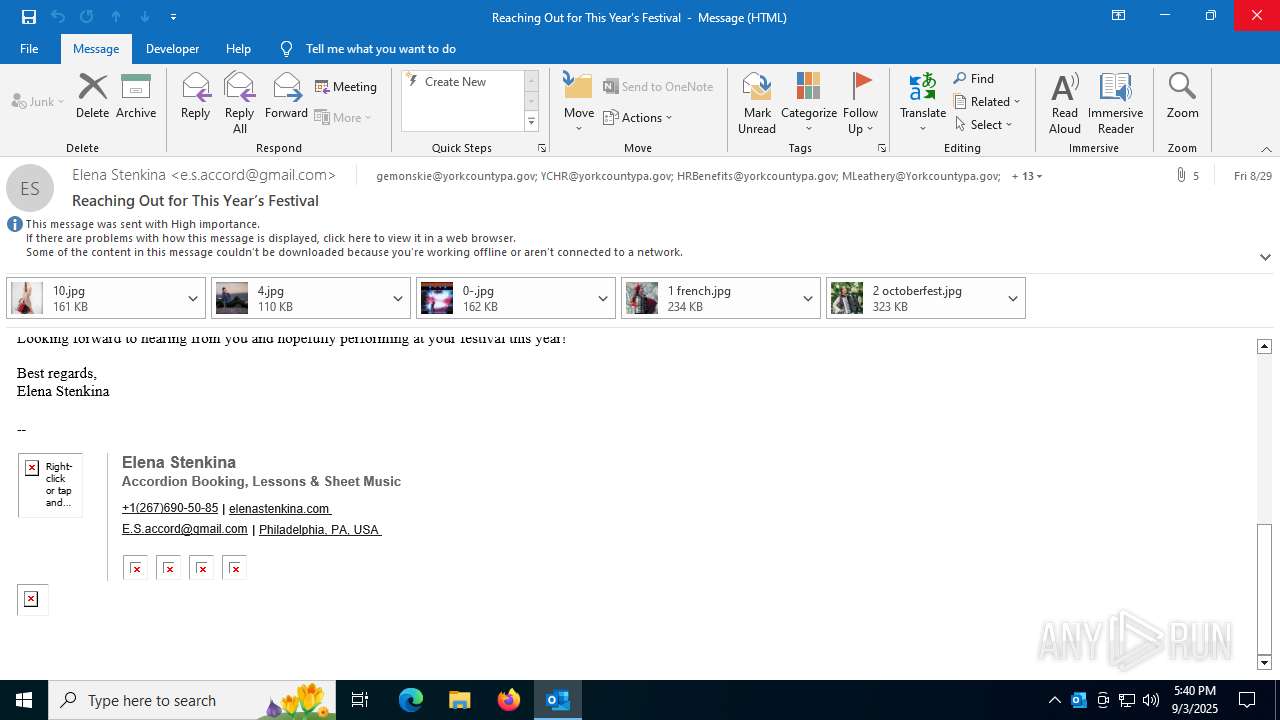The height and width of the screenshot is (720, 1280).
Task: Open attachment 2 octoberfest.jpg
Action: coord(915,298)
